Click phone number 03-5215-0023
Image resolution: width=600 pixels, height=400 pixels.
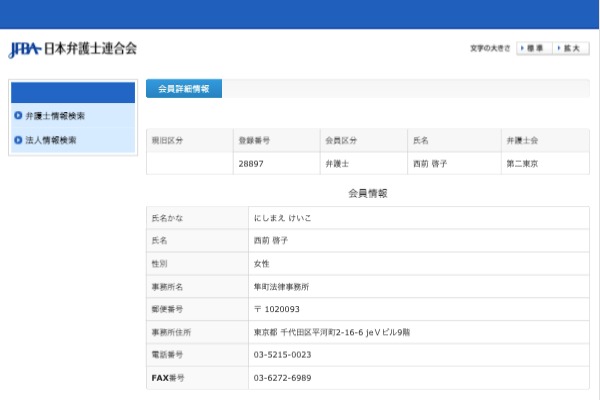(x=282, y=355)
